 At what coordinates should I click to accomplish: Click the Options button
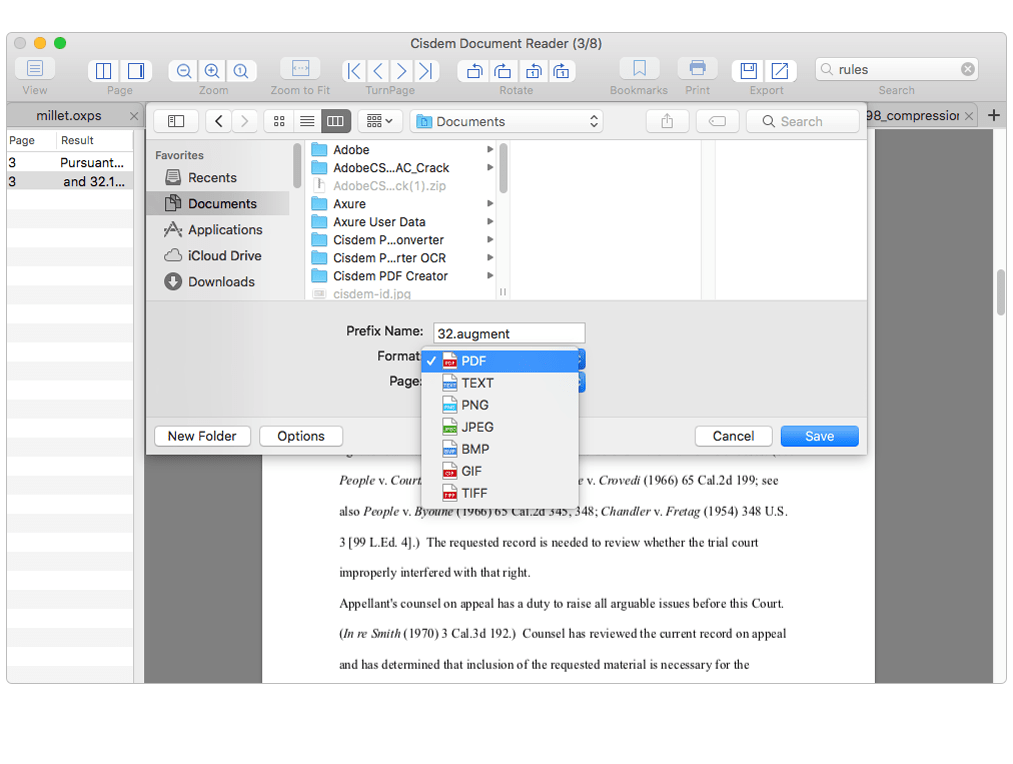click(301, 436)
